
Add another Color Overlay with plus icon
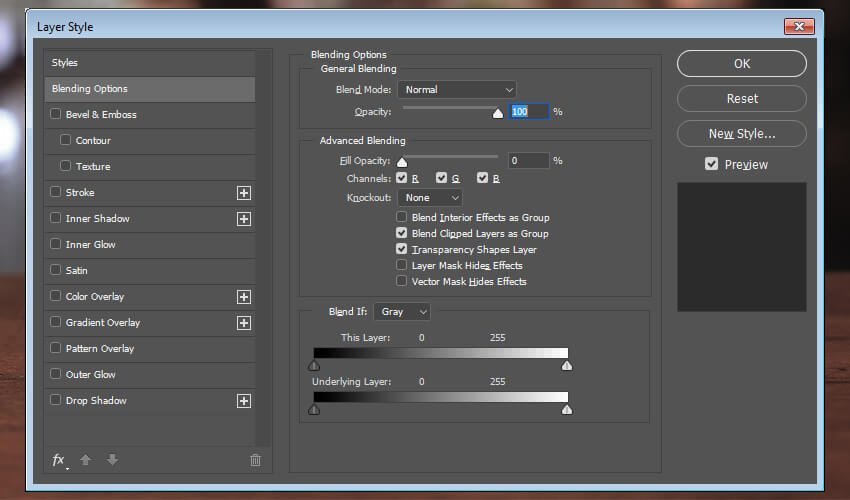[244, 297]
